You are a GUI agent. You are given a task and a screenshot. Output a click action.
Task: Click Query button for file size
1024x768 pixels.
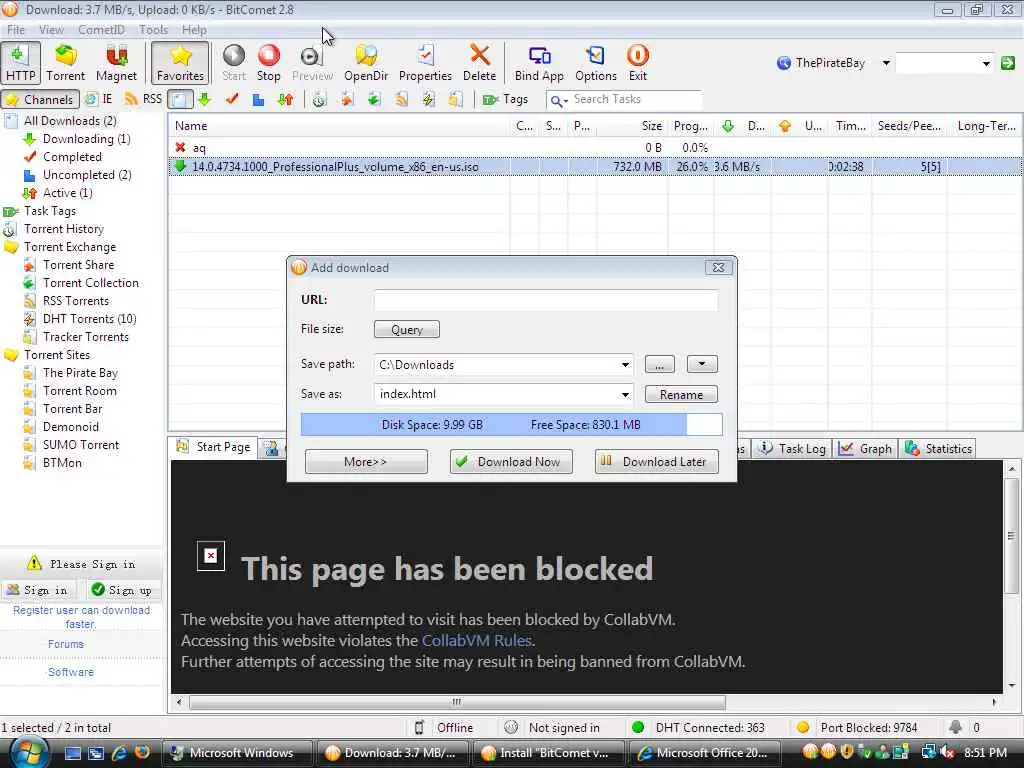tap(407, 330)
